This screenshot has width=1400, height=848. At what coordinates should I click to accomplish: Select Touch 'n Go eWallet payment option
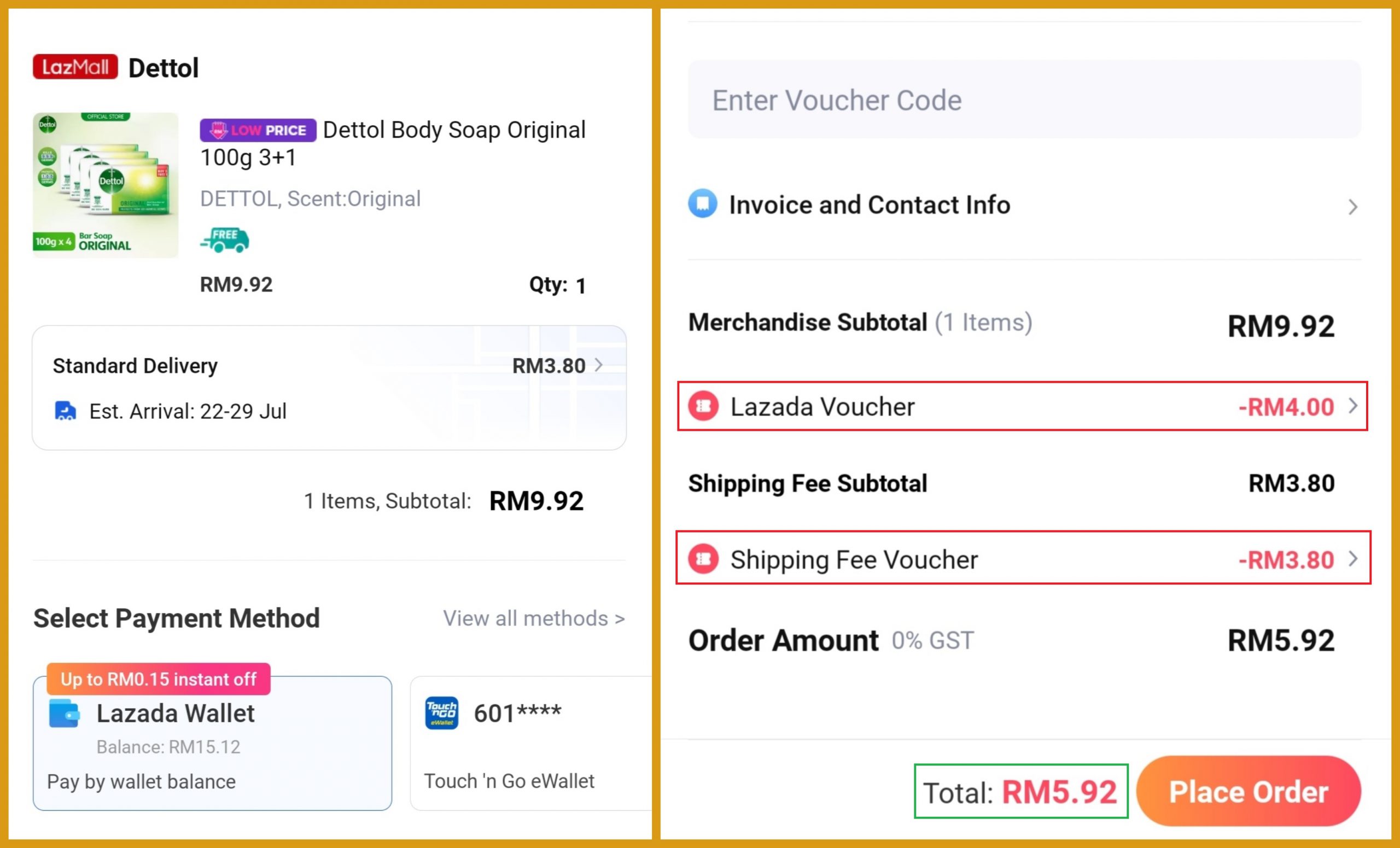530,743
